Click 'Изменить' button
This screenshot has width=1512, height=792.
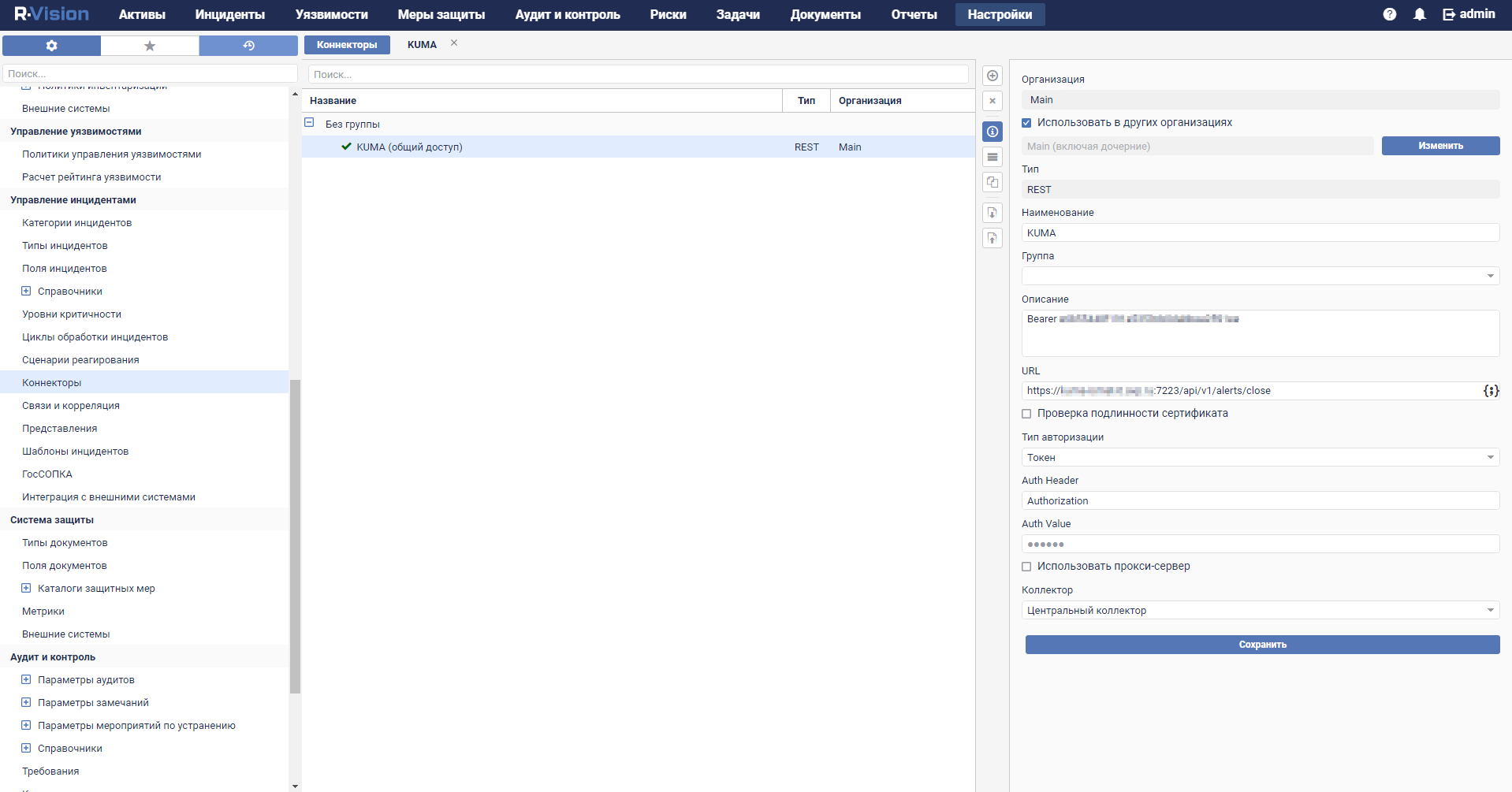(1439, 146)
